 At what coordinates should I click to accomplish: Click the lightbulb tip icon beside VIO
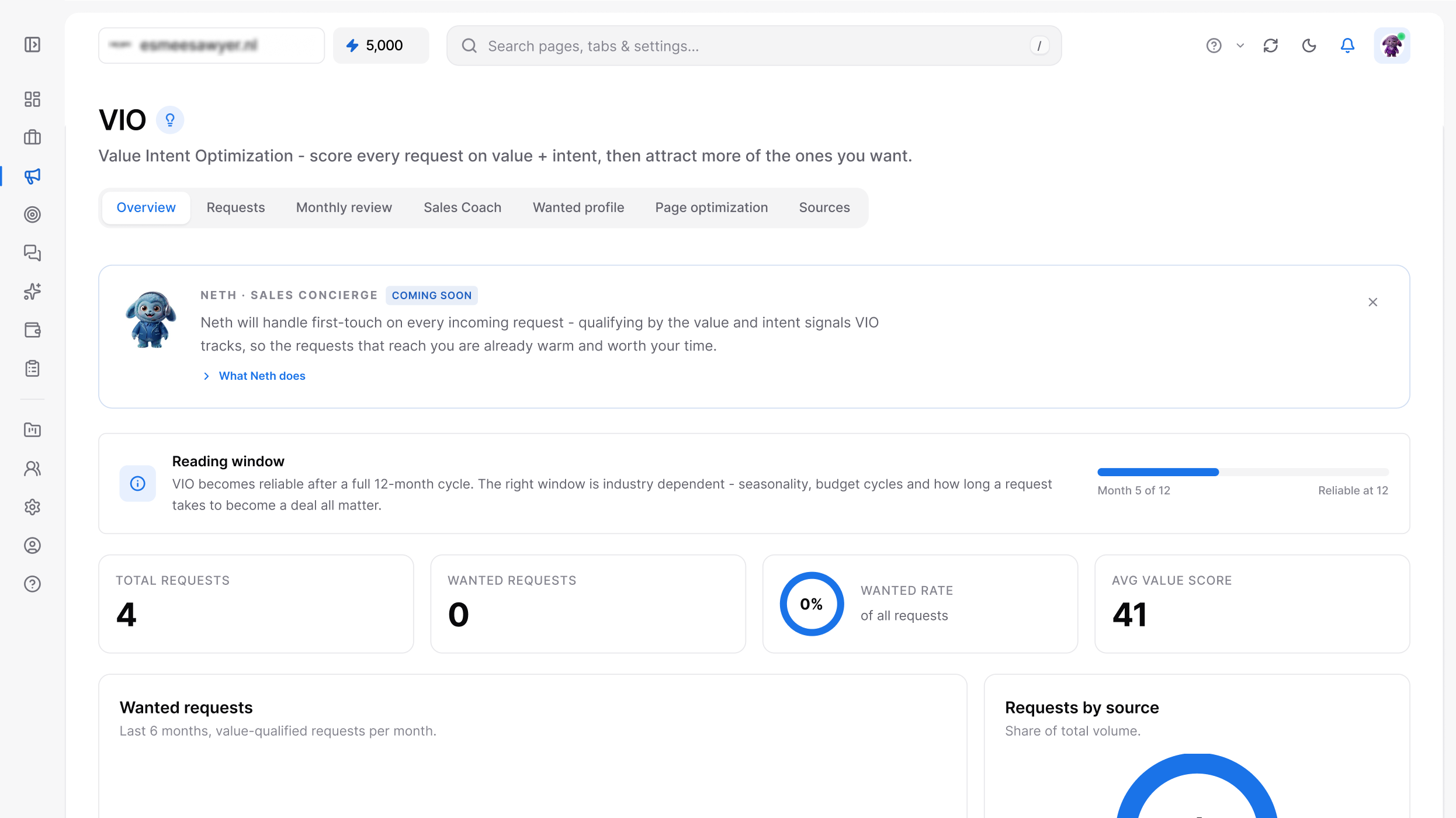tap(170, 120)
